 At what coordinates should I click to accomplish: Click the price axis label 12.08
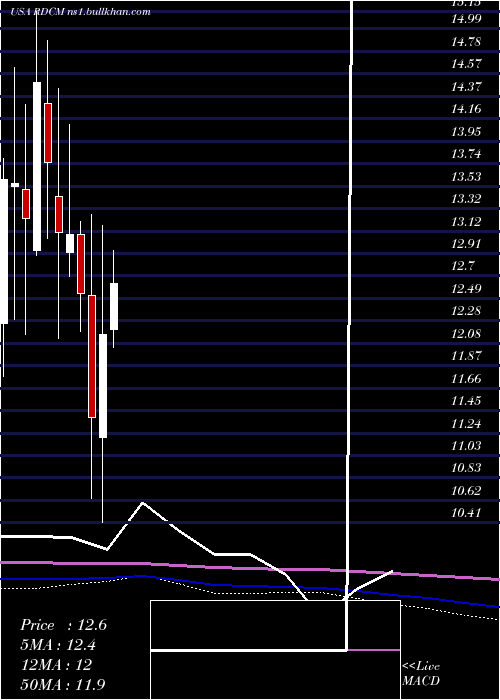coord(466,334)
